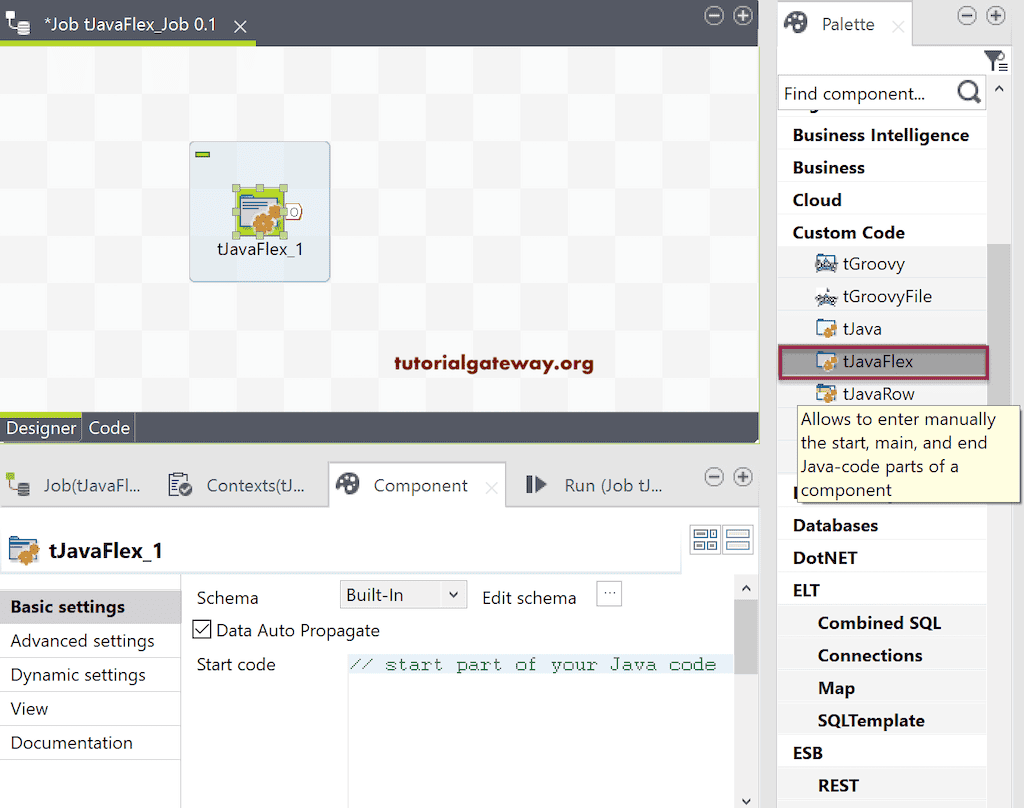Open the Schema Built-In dropdown
Screen dimensions: 1024x808
pos(403,594)
